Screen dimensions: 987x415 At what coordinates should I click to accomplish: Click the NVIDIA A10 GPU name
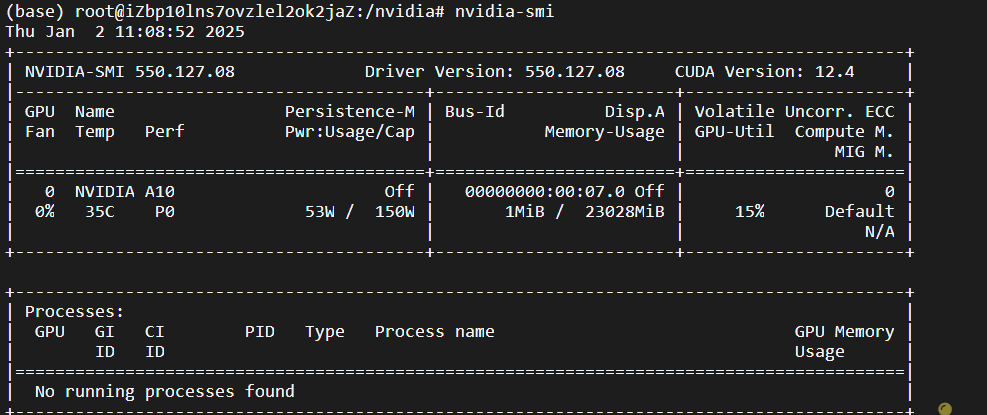click(125, 191)
